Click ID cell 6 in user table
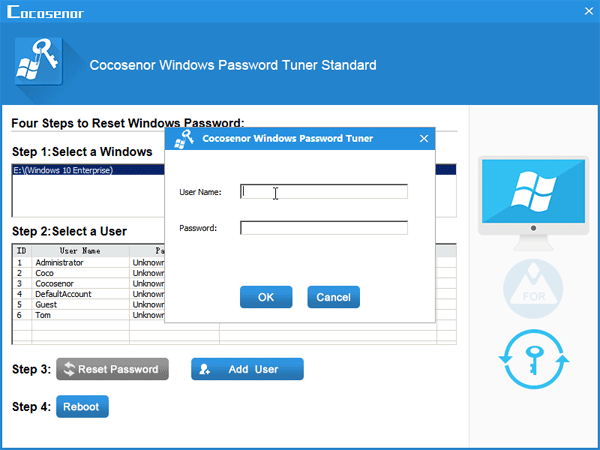600x450 pixels. [22, 315]
